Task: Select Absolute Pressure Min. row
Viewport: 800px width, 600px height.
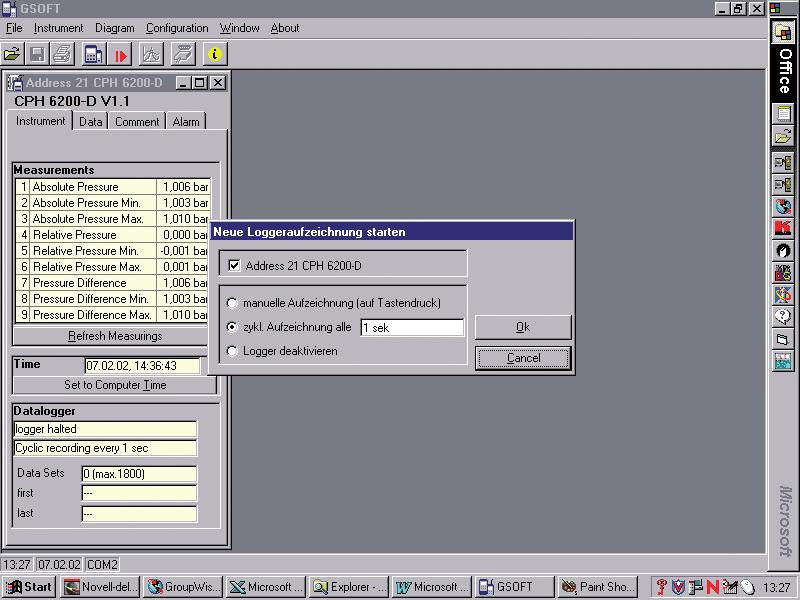Action: pyautogui.click(x=112, y=203)
